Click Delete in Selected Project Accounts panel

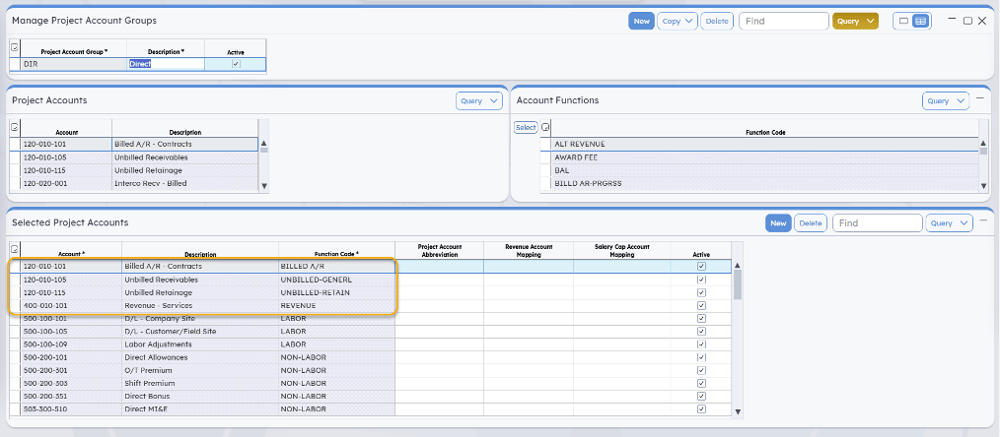pos(811,223)
